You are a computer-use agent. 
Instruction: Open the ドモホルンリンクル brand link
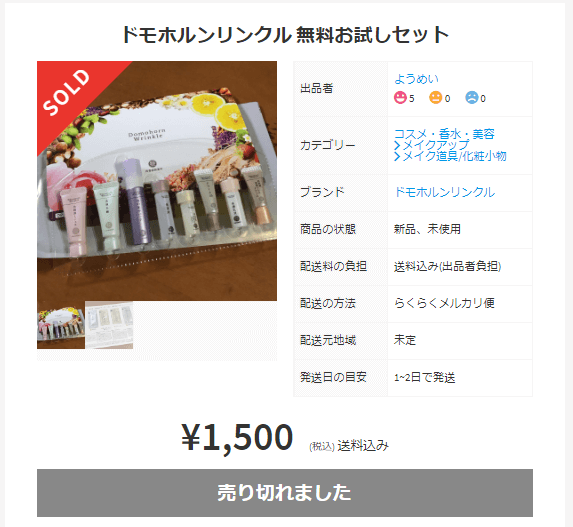(444, 192)
